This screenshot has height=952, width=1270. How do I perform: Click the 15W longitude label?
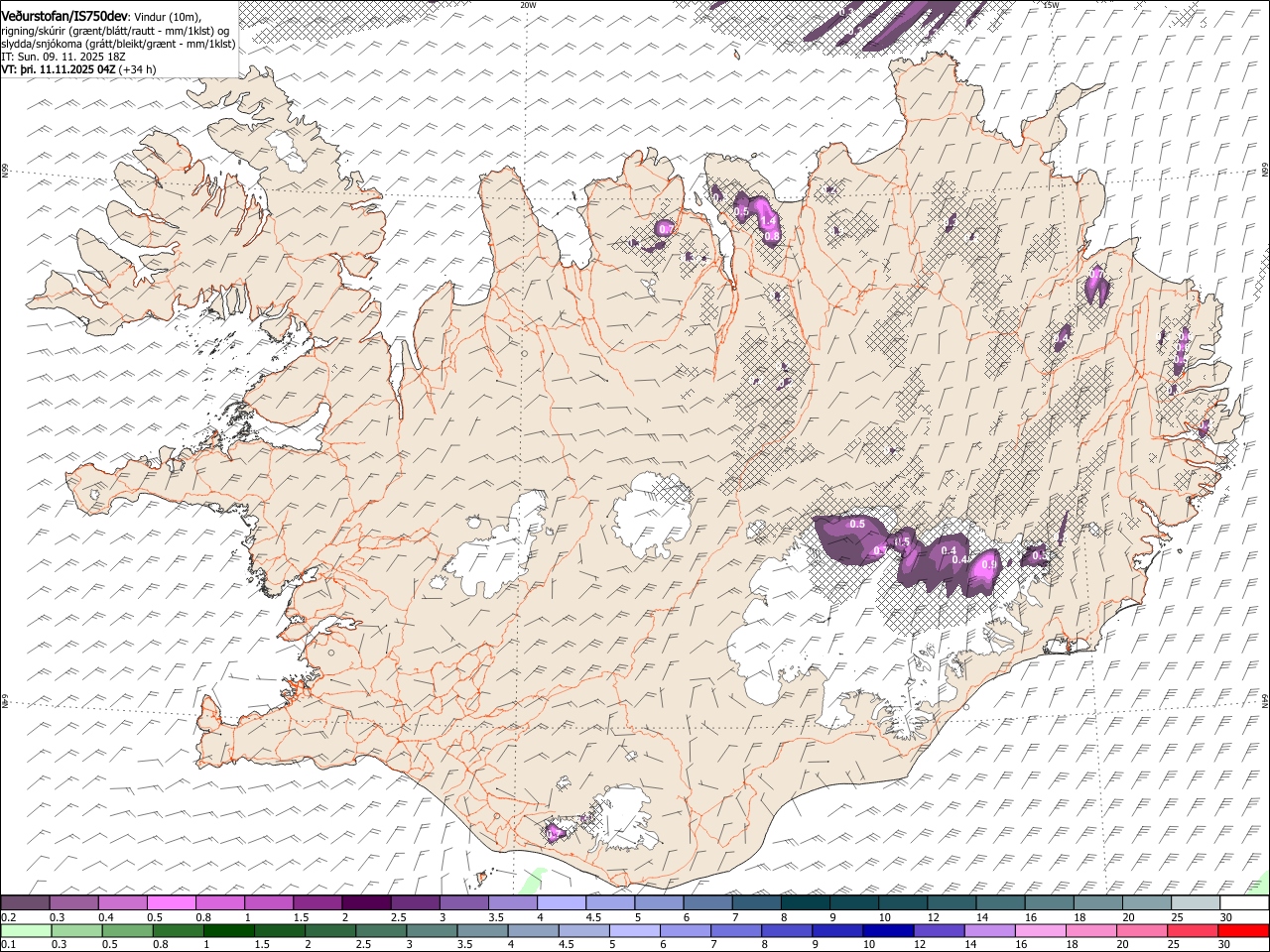pyautogui.click(x=1052, y=5)
